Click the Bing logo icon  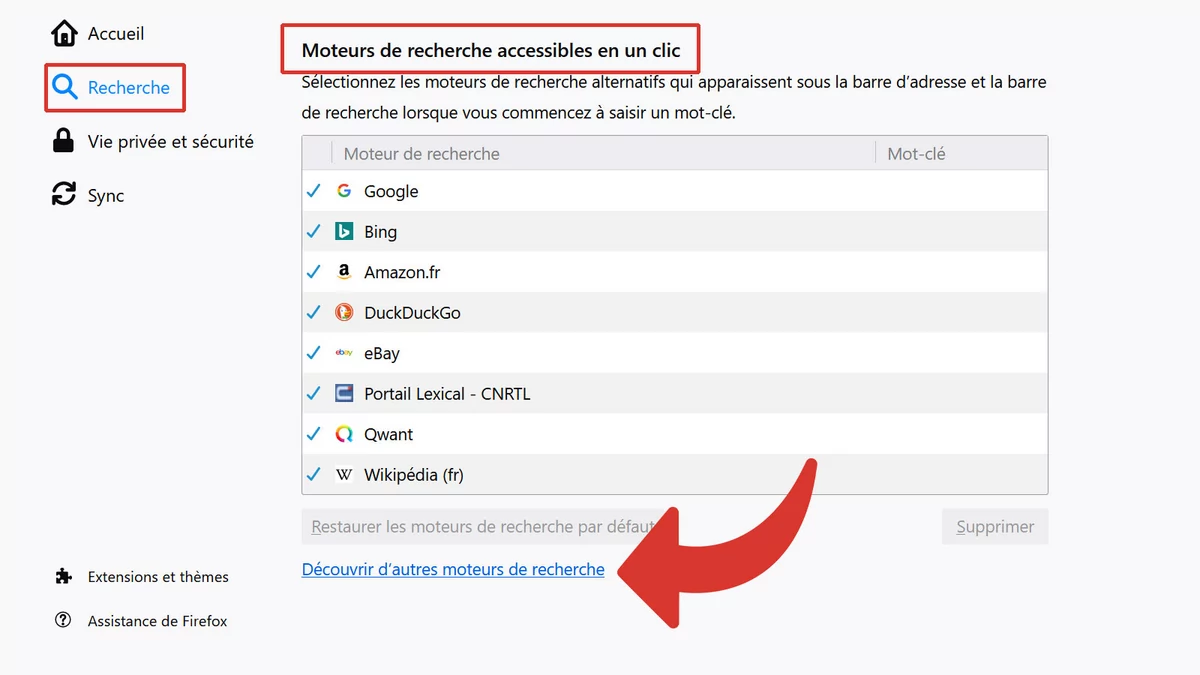(344, 231)
